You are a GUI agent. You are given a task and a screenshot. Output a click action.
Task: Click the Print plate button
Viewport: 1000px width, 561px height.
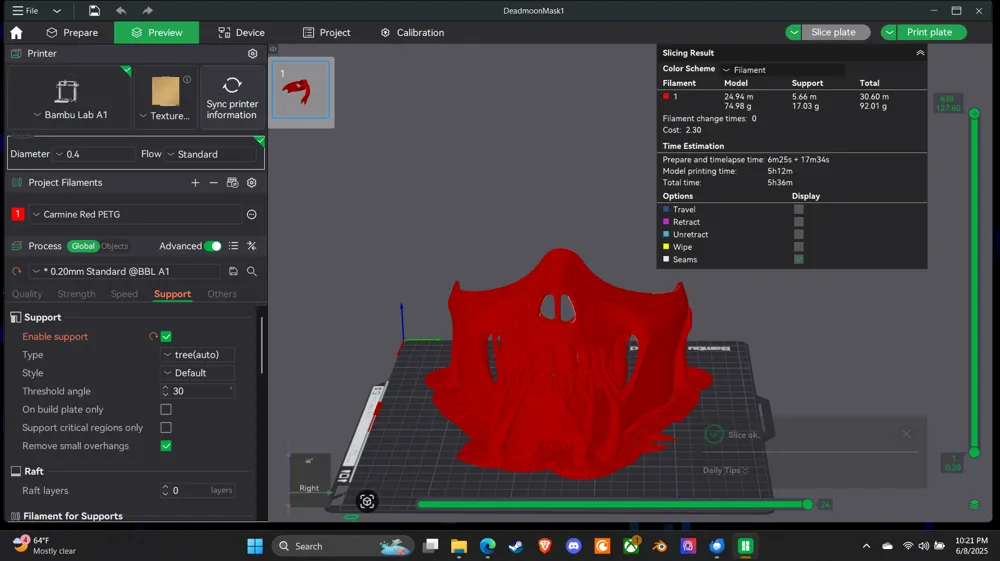pos(929,33)
